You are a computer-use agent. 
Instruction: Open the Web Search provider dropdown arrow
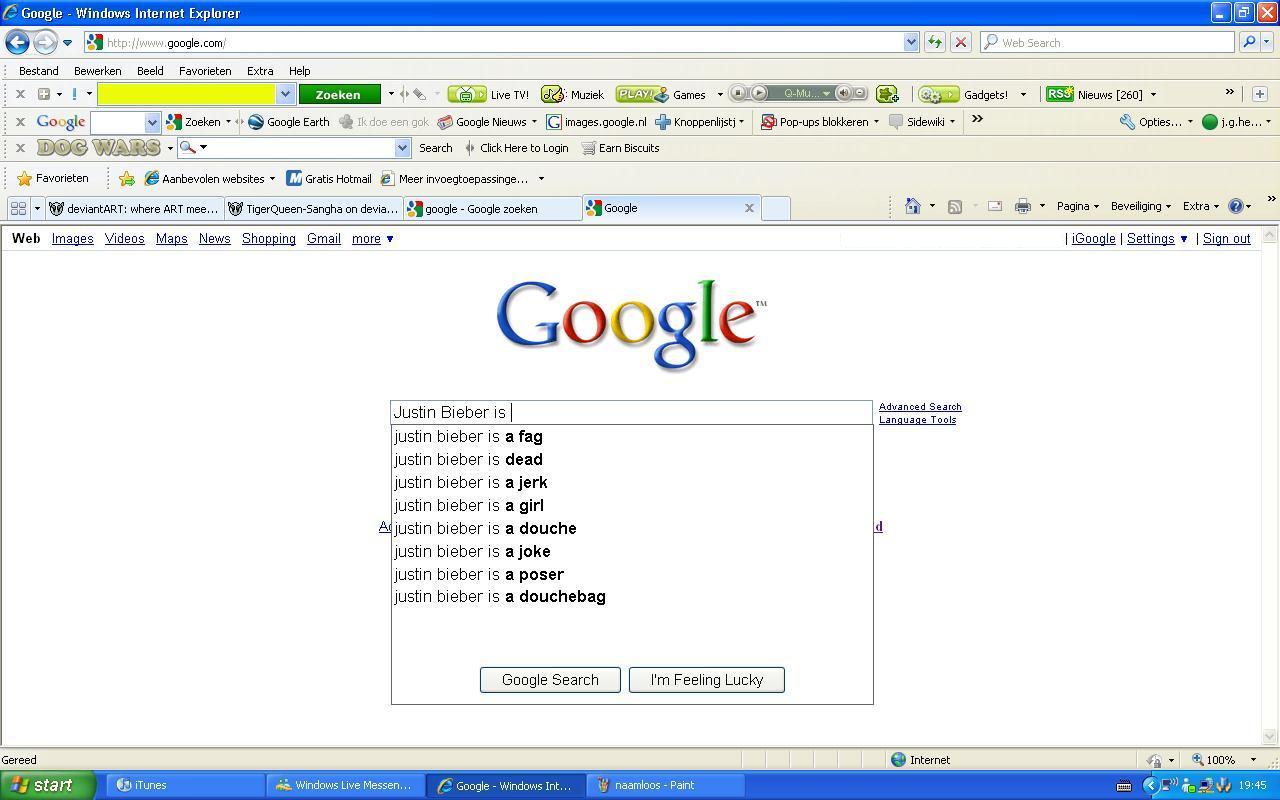pos(1267,42)
